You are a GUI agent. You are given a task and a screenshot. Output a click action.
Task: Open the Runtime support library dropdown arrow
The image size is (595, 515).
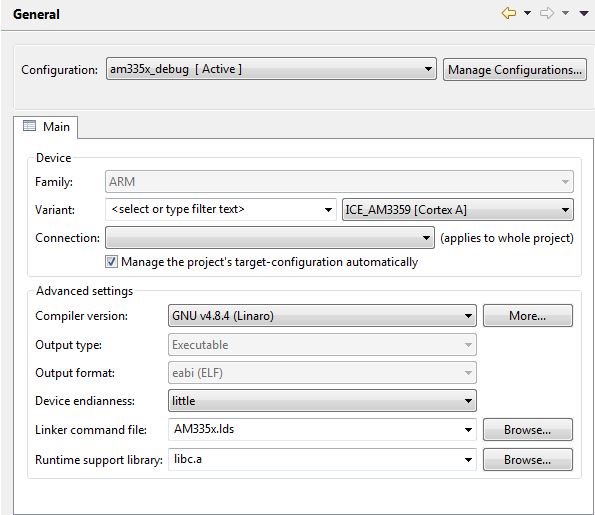(468, 460)
